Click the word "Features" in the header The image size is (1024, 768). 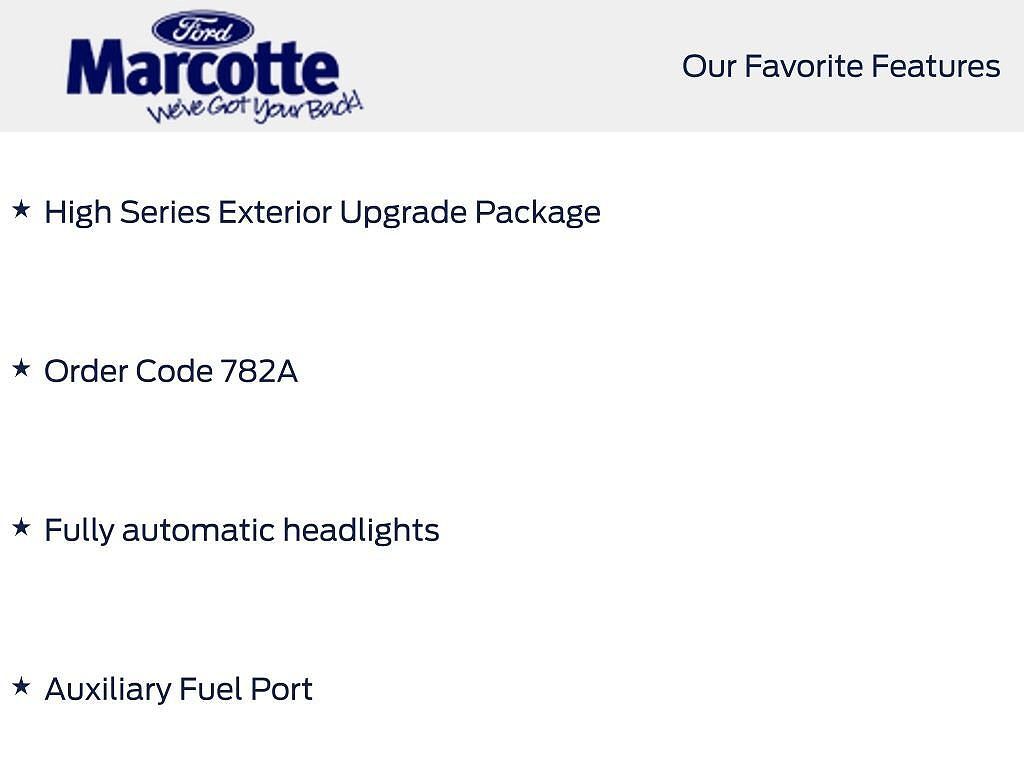coord(935,66)
